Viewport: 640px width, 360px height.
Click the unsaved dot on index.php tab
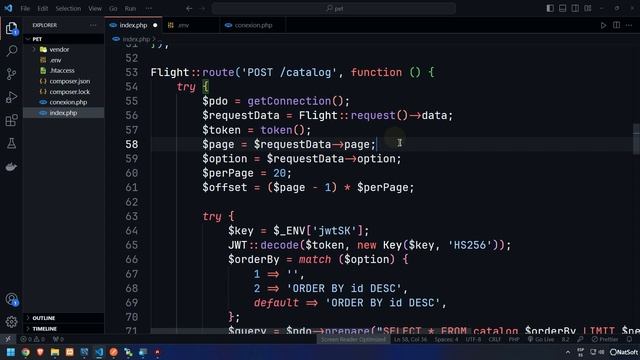155,25
